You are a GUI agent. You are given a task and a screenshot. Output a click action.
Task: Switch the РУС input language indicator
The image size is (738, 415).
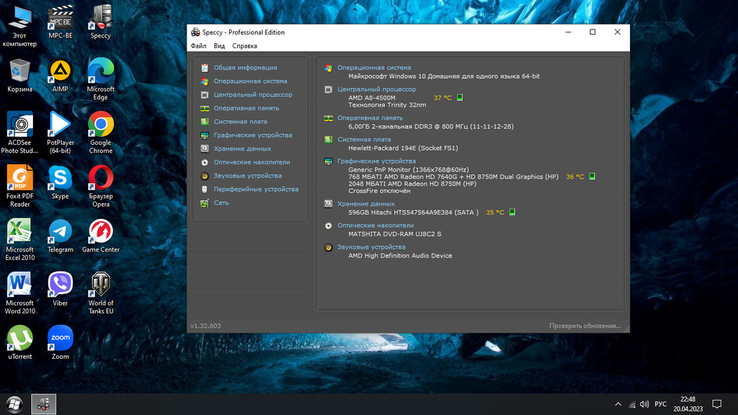[660, 405]
